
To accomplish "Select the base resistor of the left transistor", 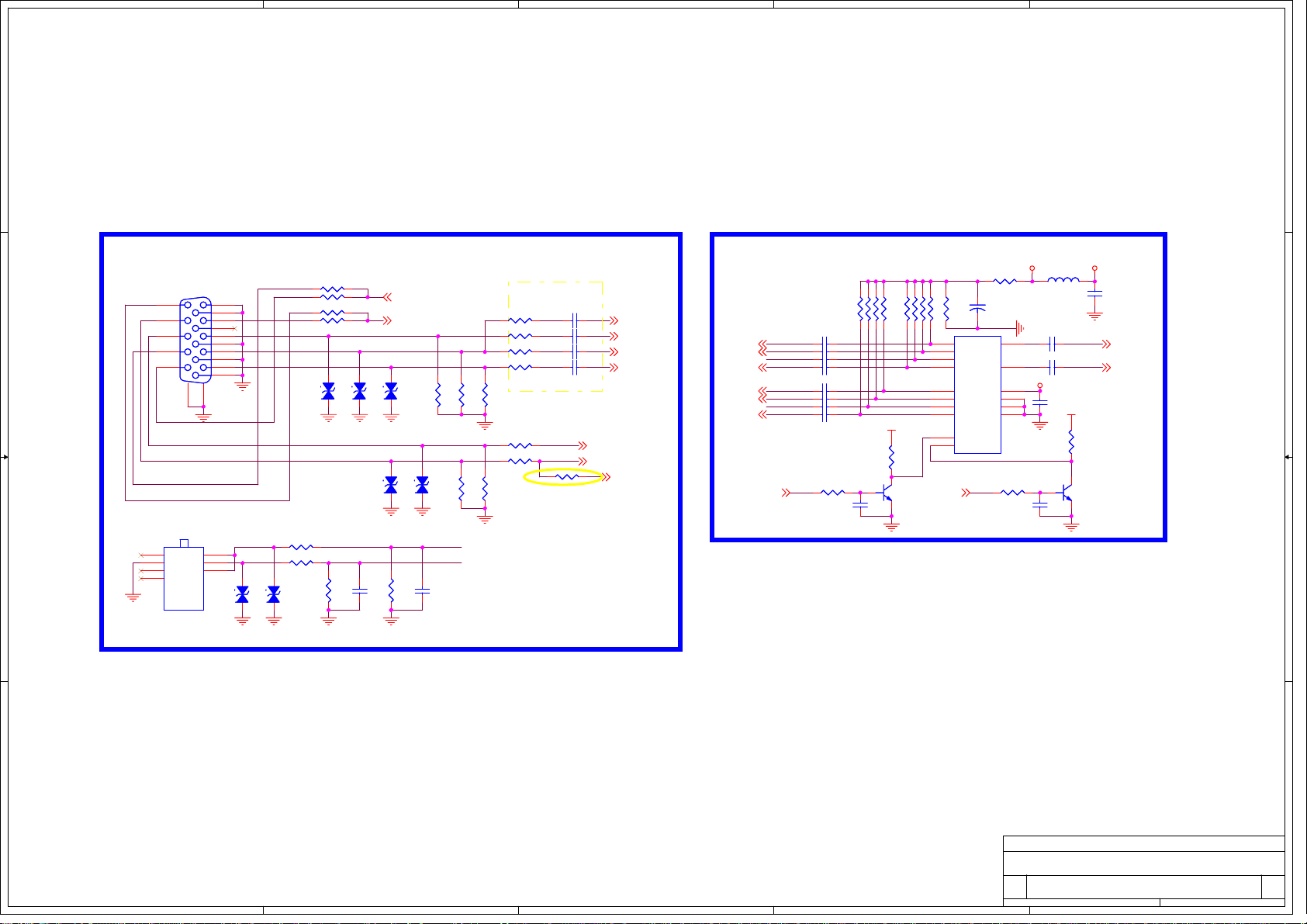I will point(832,493).
